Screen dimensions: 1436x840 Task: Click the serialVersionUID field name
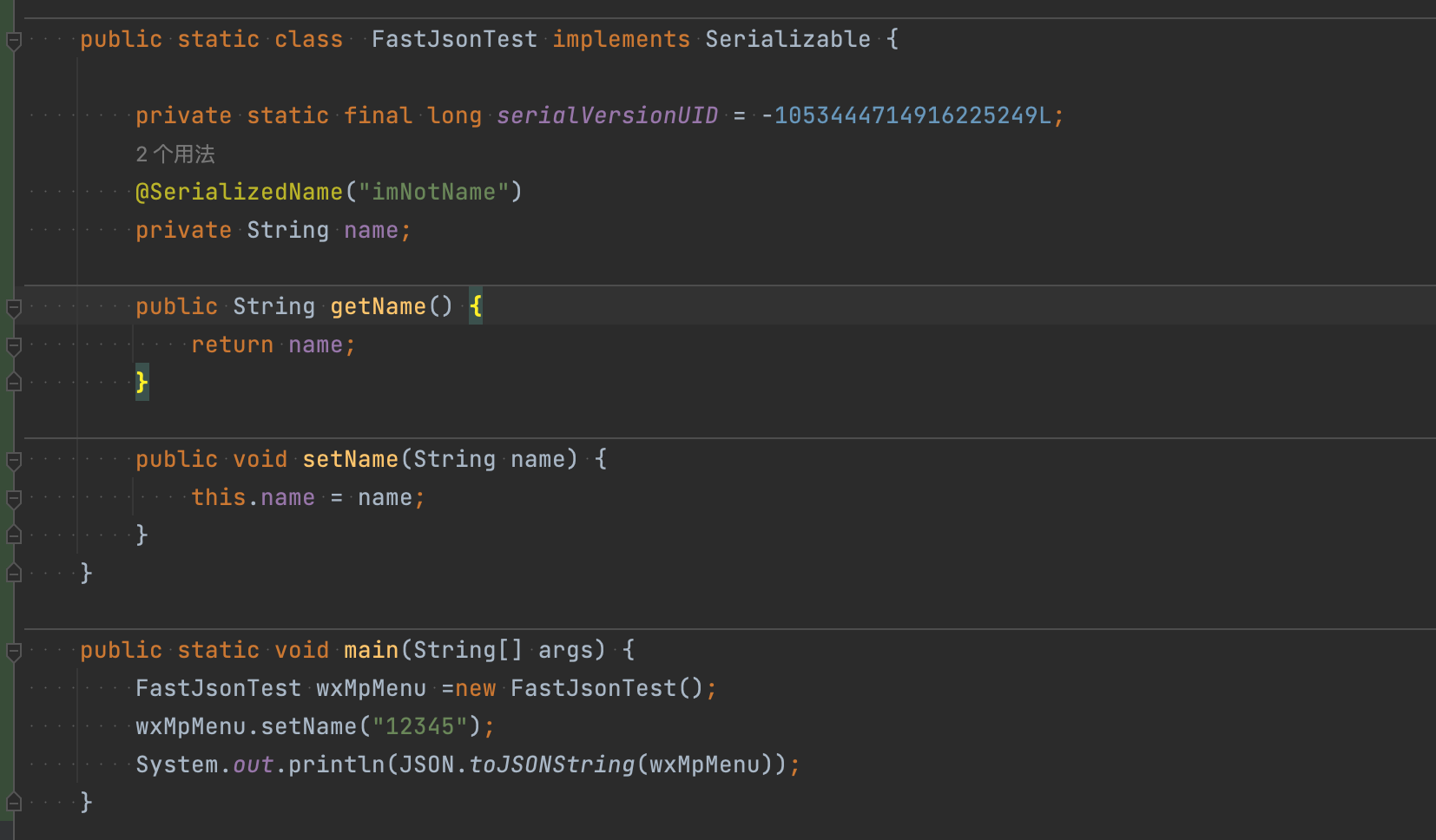coord(607,115)
